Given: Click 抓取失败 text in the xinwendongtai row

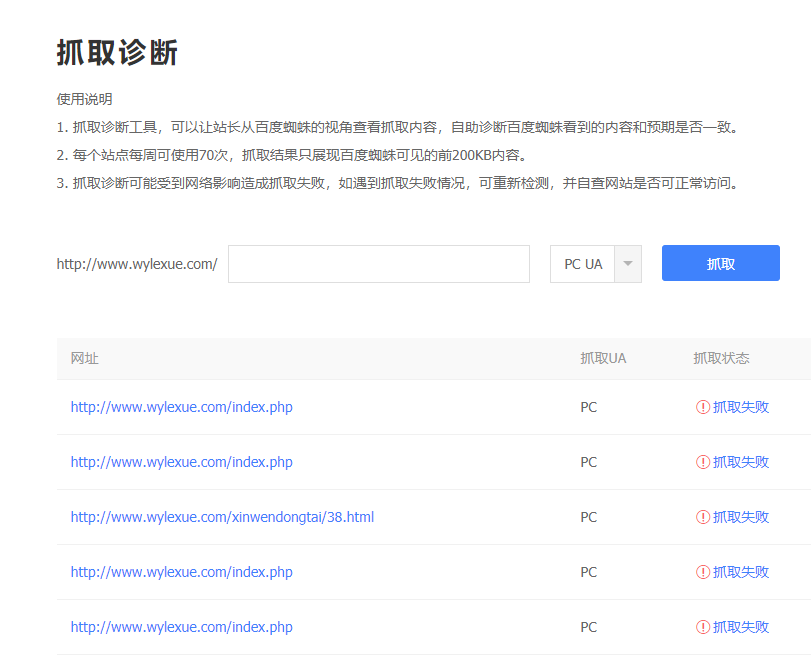Looking at the screenshot, I should point(741,517).
